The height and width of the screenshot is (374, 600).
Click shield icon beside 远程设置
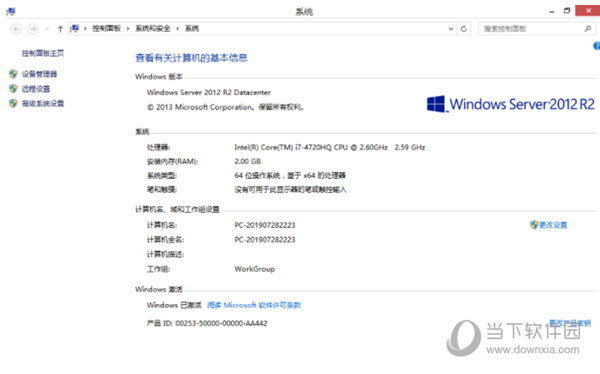tap(13, 88)
